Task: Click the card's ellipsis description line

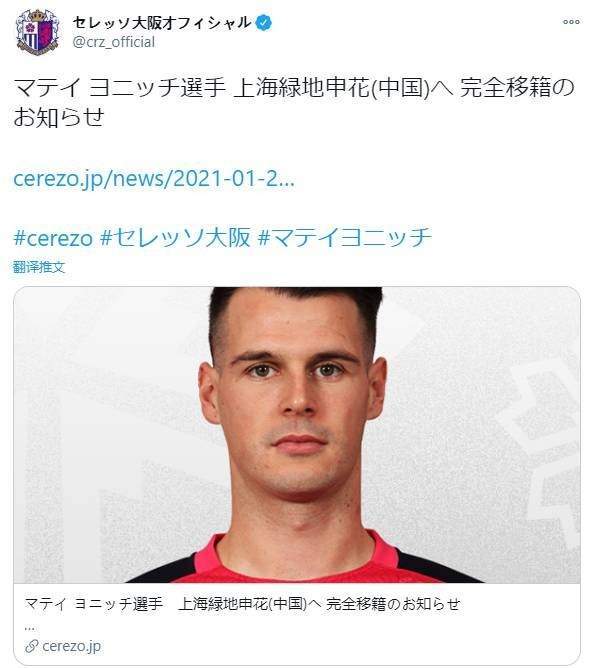Action: (x=29, y=627)
